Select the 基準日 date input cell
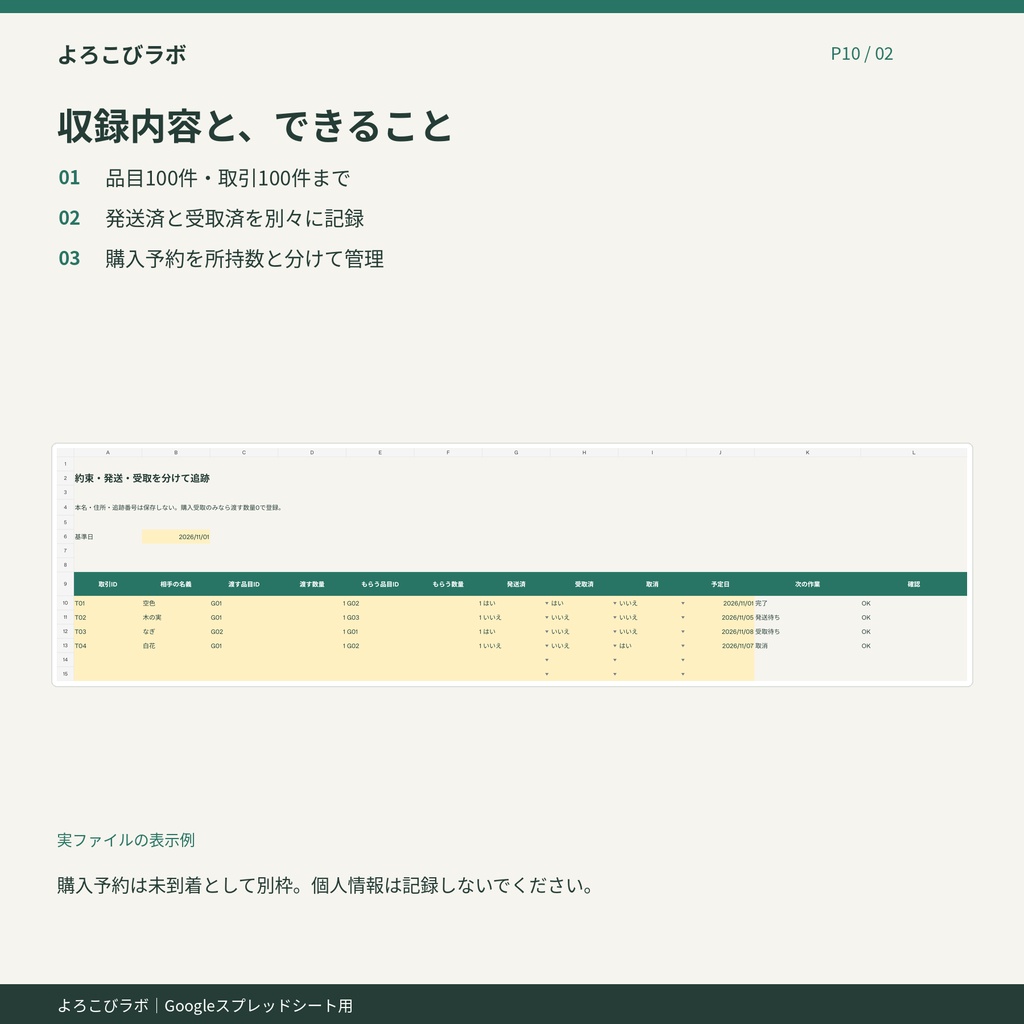The width and height of the screenshot is (1024, 1024). point(176,537)
